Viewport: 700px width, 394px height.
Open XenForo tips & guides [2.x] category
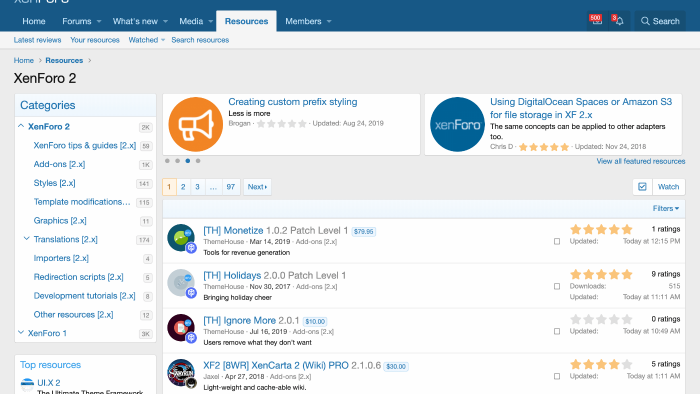click(x=85, y=145)
